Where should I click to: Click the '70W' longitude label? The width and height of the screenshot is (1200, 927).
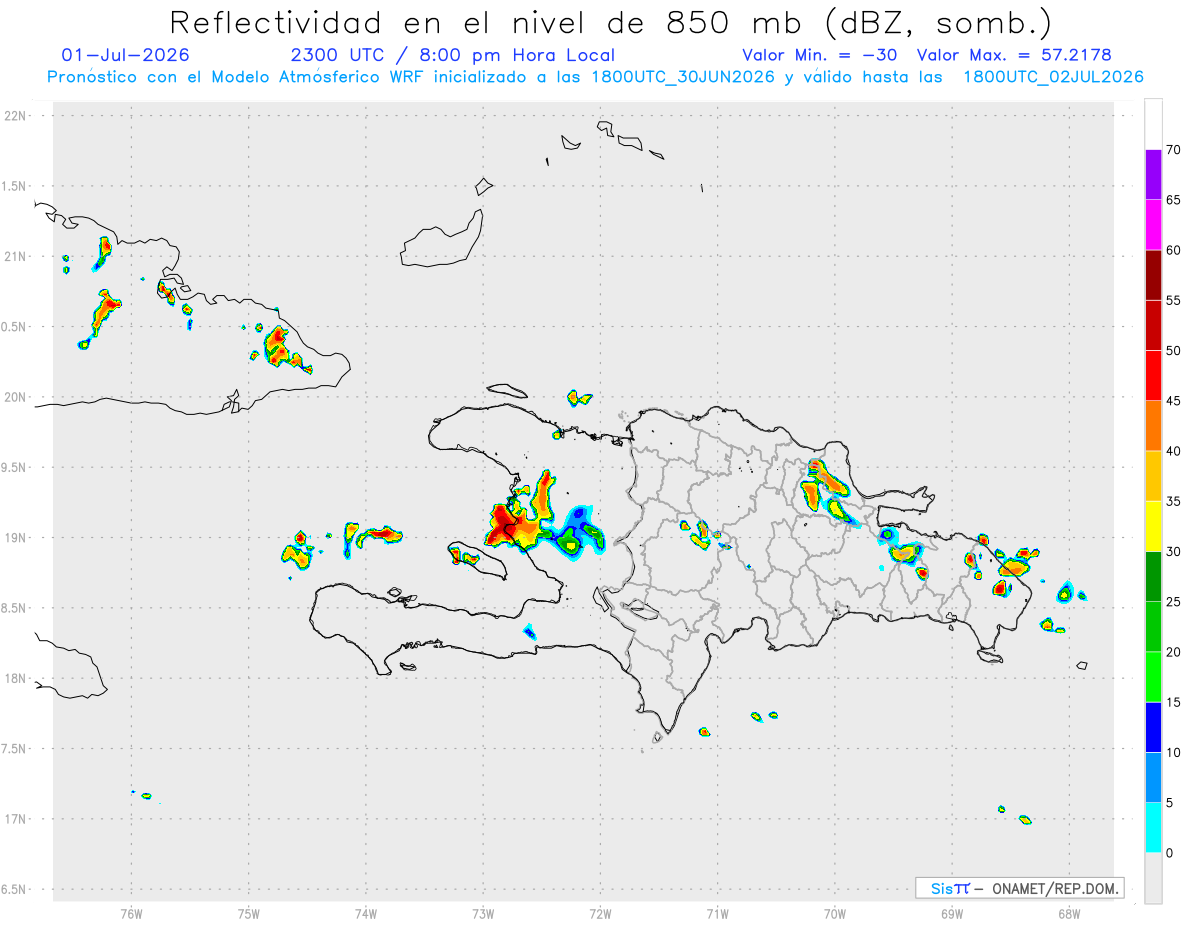[835, 913]
